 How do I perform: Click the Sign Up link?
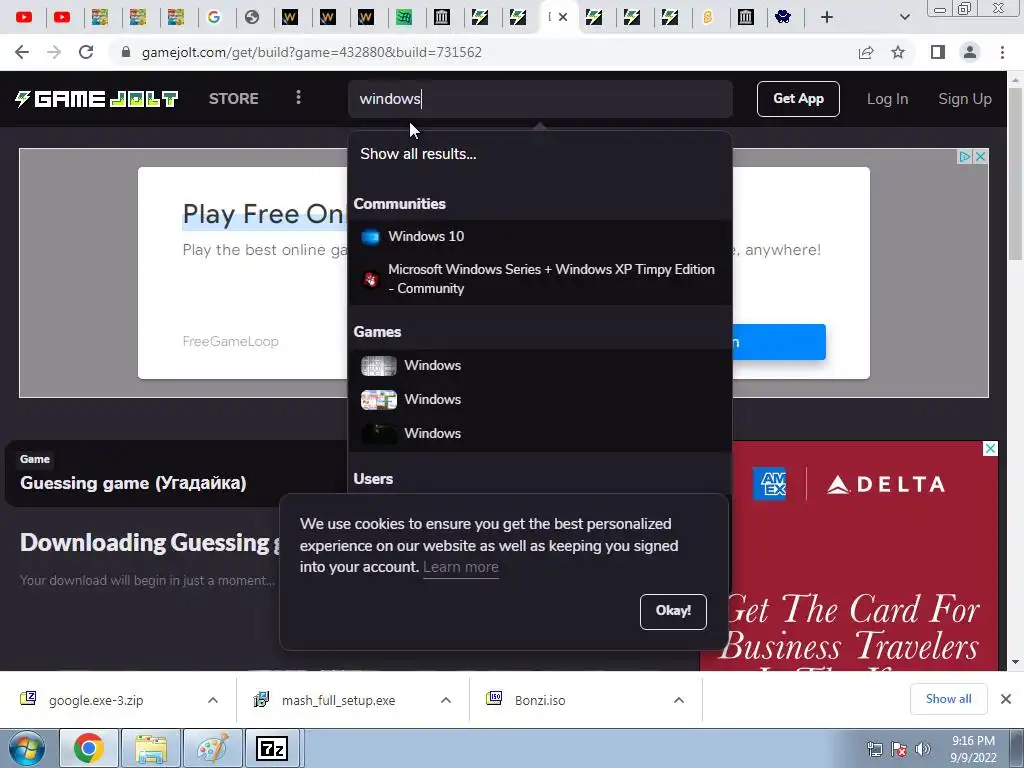(x=965, y=99)
